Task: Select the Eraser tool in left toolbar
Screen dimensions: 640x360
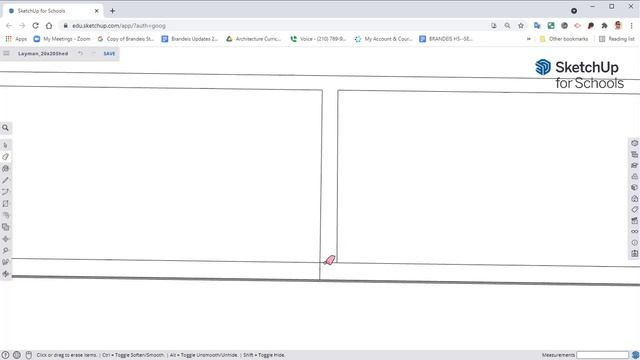Action: (x=5, y=157)
